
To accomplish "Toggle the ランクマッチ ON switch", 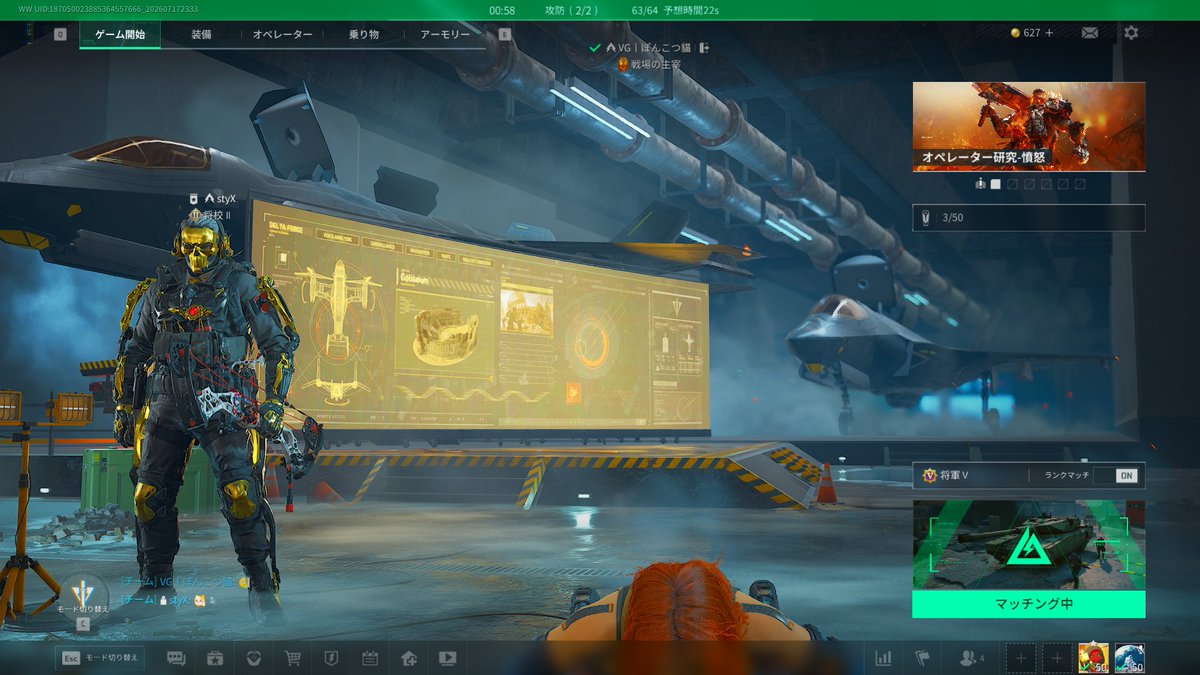I will [1114, 476].
